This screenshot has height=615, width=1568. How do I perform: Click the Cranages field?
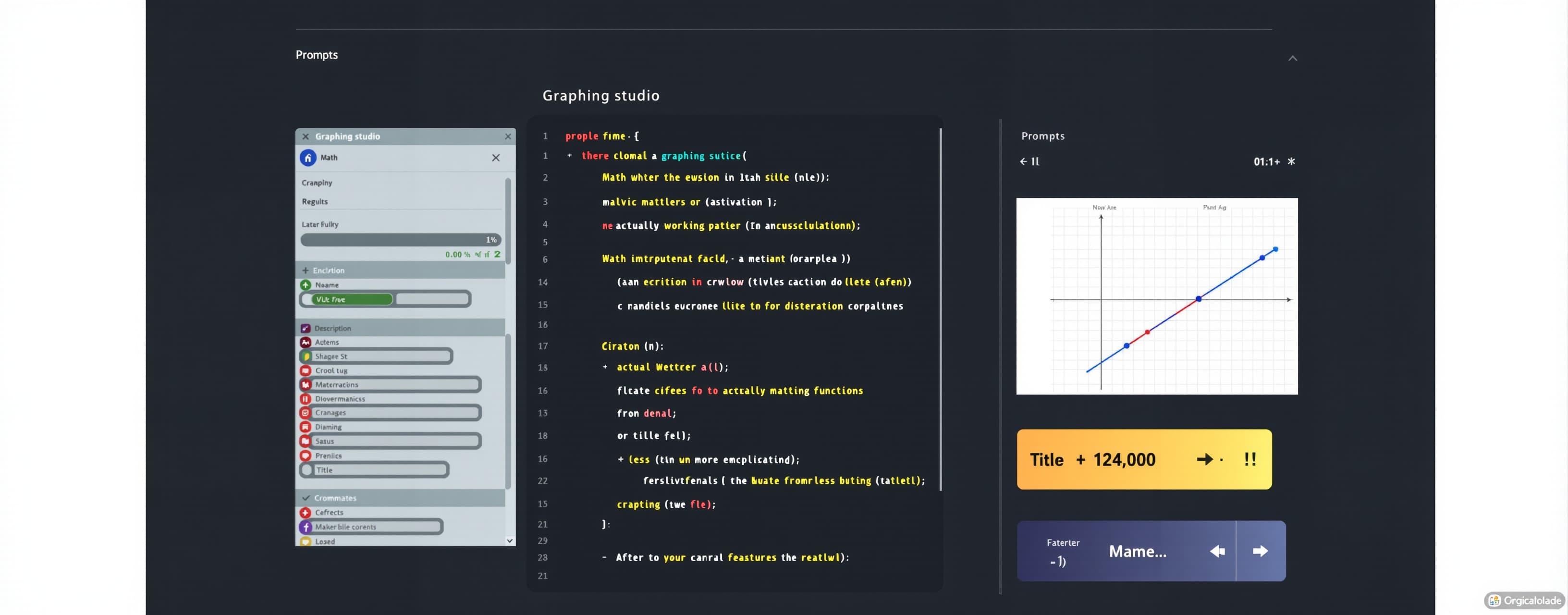pyautogui.click(x=390, y=413)
